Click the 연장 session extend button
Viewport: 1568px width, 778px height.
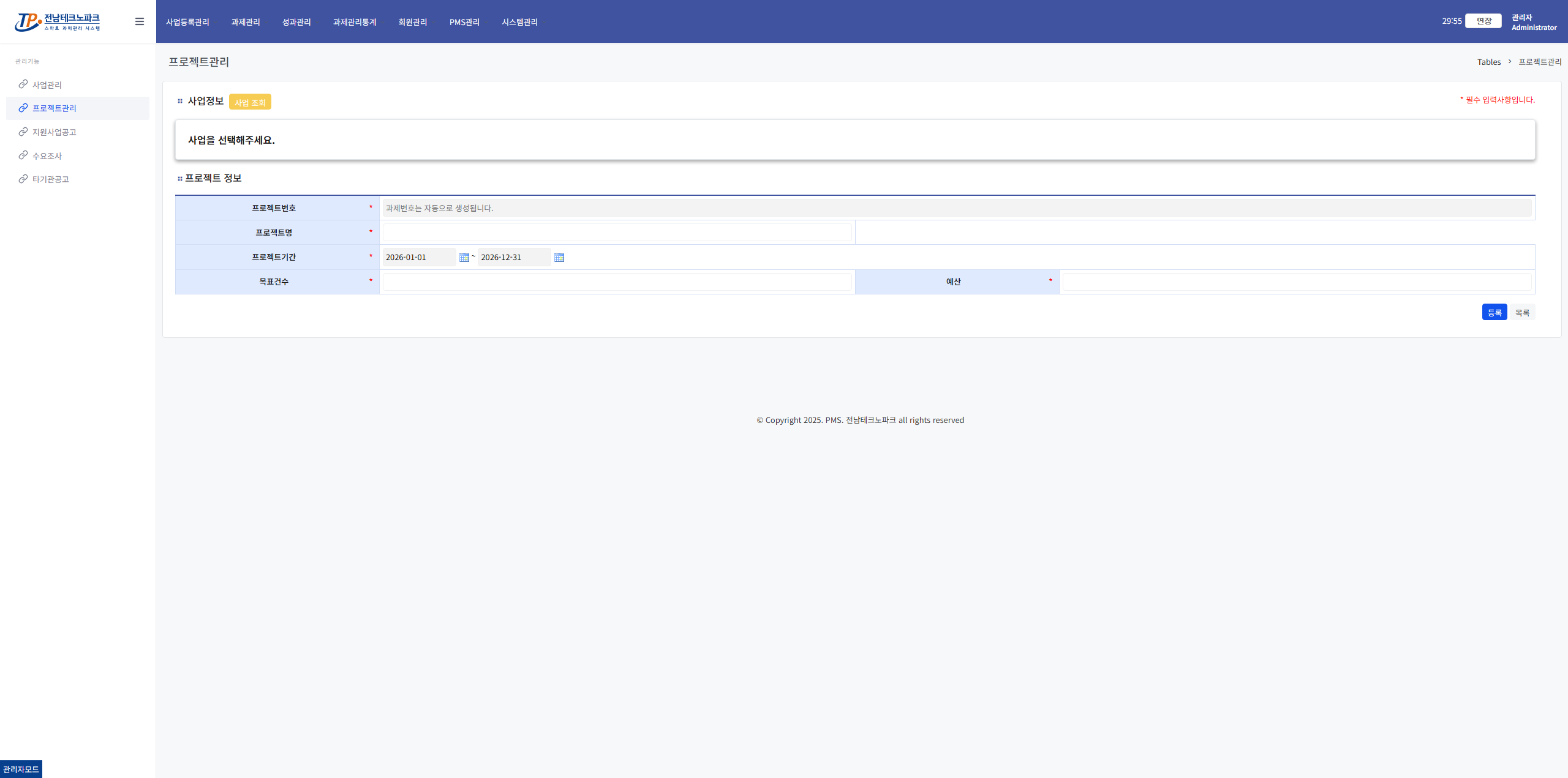[x=1483, y=21]
